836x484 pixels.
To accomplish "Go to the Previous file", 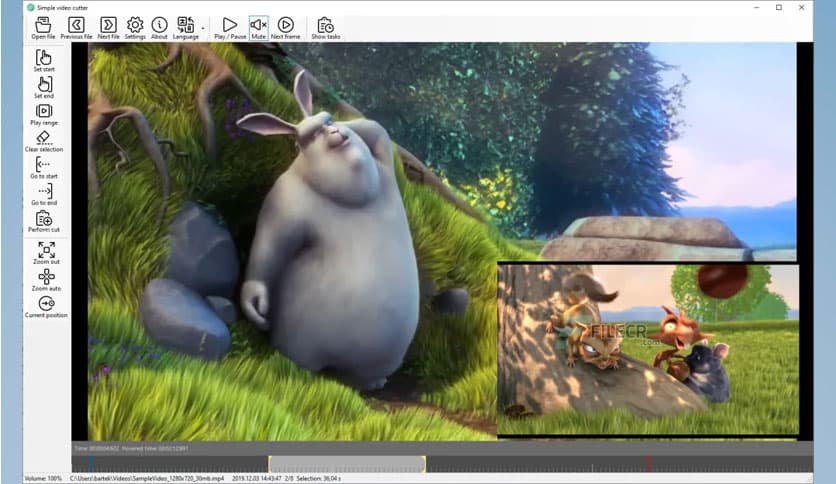I will tap(76, 28).
